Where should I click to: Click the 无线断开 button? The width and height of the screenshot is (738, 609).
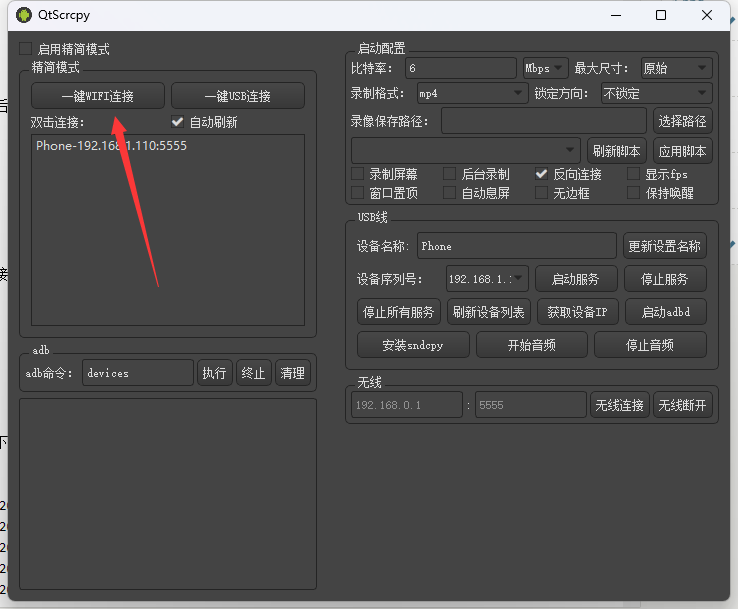(682, 405)
